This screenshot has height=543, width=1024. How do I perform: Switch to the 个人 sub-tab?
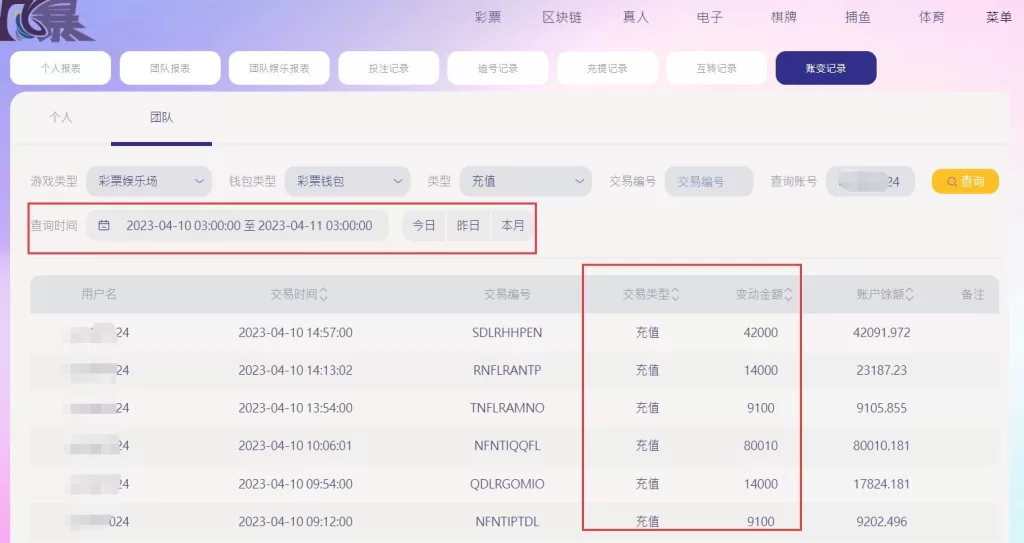(60, 118)
